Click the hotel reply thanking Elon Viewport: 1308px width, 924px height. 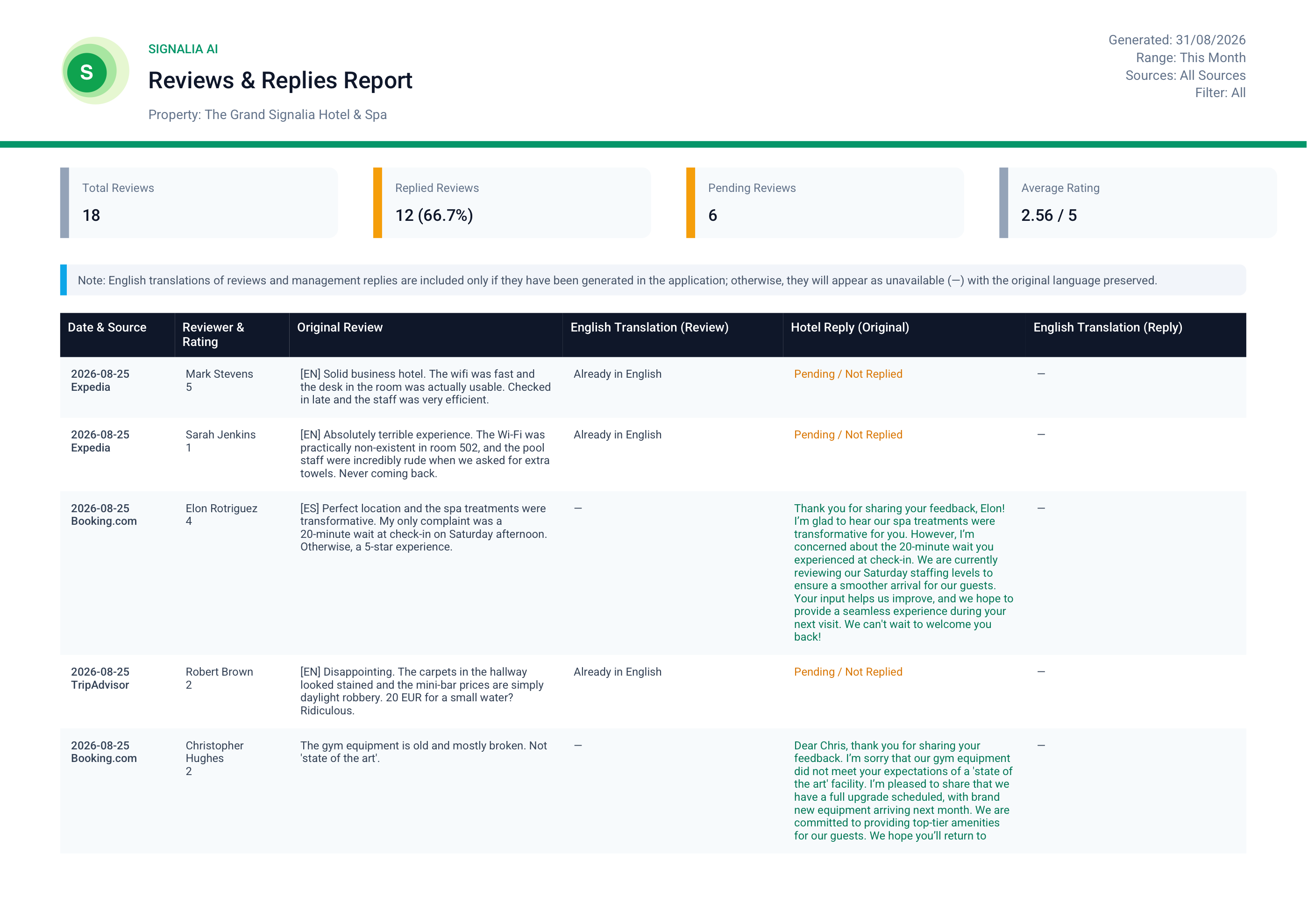(904, 572)
